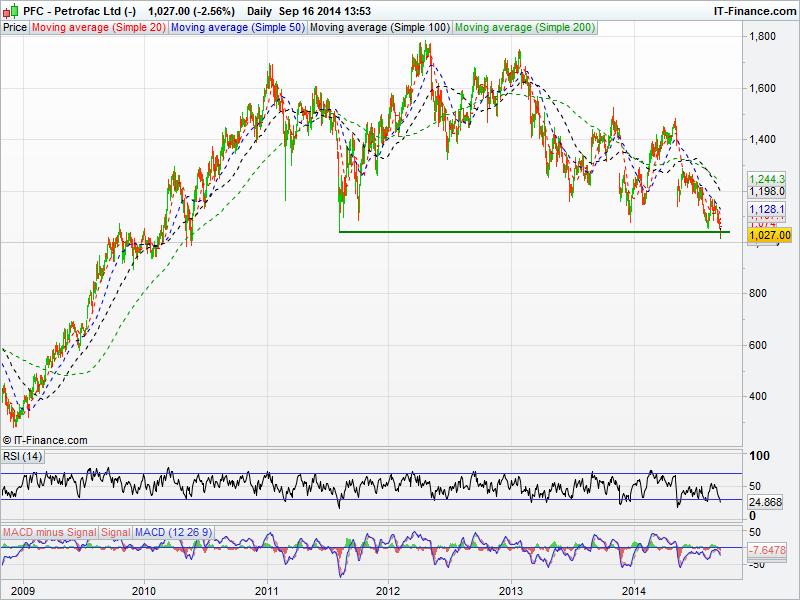Screen dimensions: 800x600
Task: Open the RSI (14) indicator label
Action: point(22,457)
